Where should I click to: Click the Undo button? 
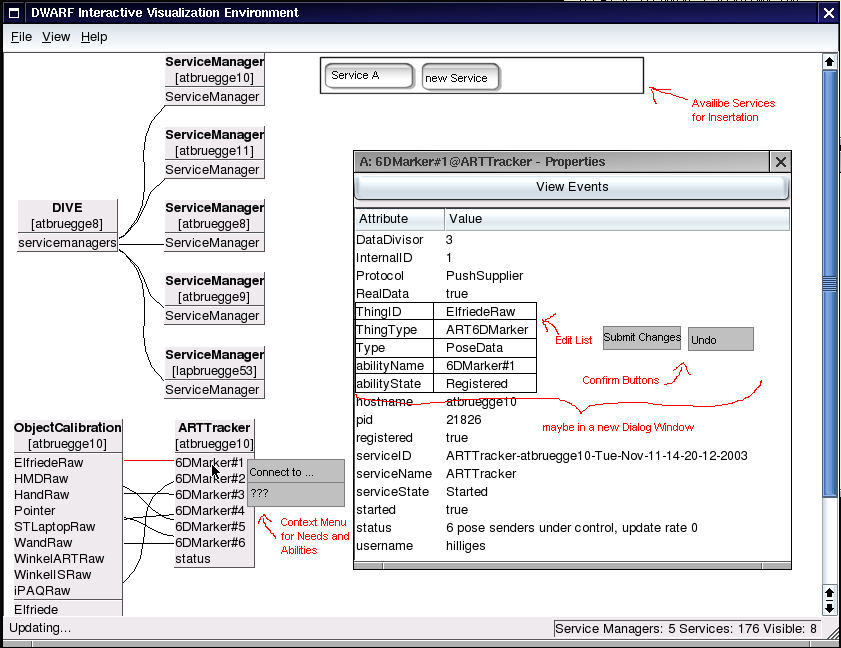click(721, 339)
